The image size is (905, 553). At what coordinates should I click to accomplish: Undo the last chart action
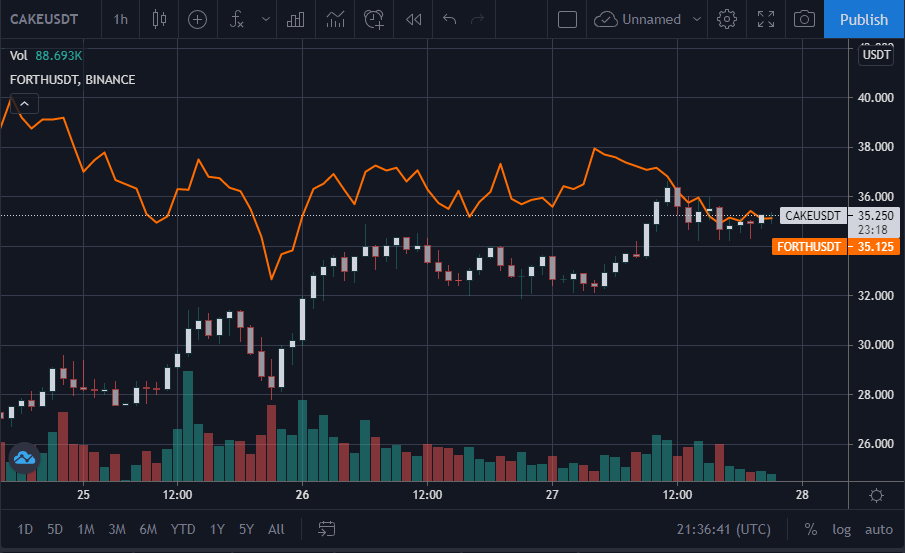click(449, 20)
